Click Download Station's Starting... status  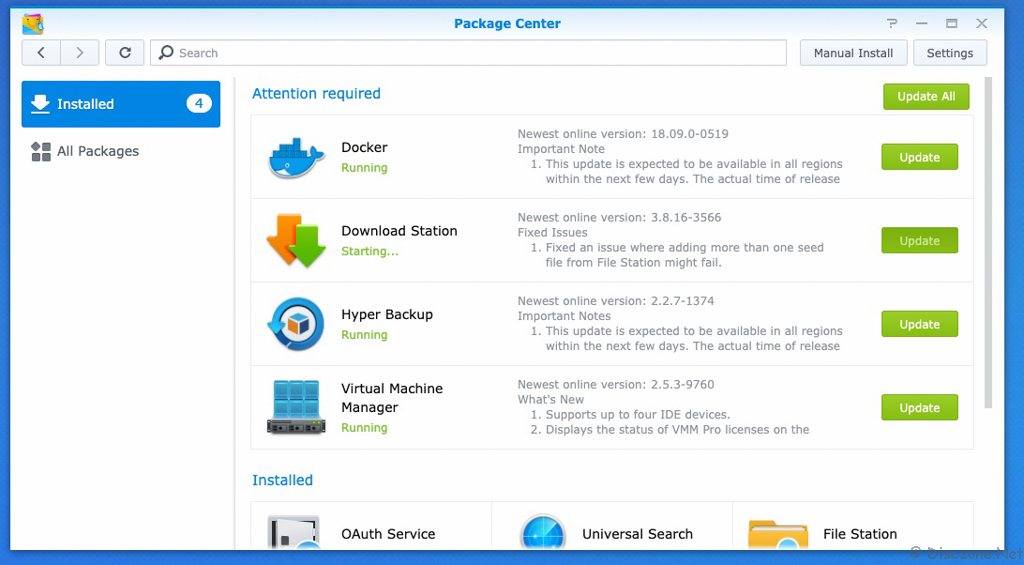tap(370, 251)
